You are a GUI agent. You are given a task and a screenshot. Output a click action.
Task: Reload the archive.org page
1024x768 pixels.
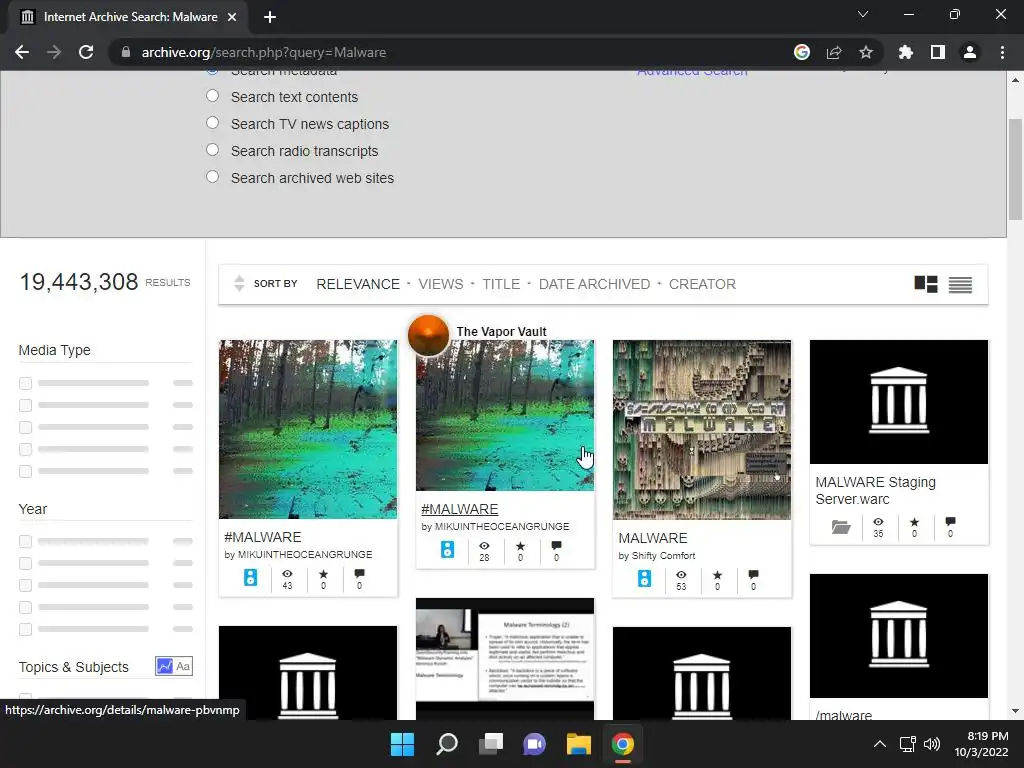[86, 52]
